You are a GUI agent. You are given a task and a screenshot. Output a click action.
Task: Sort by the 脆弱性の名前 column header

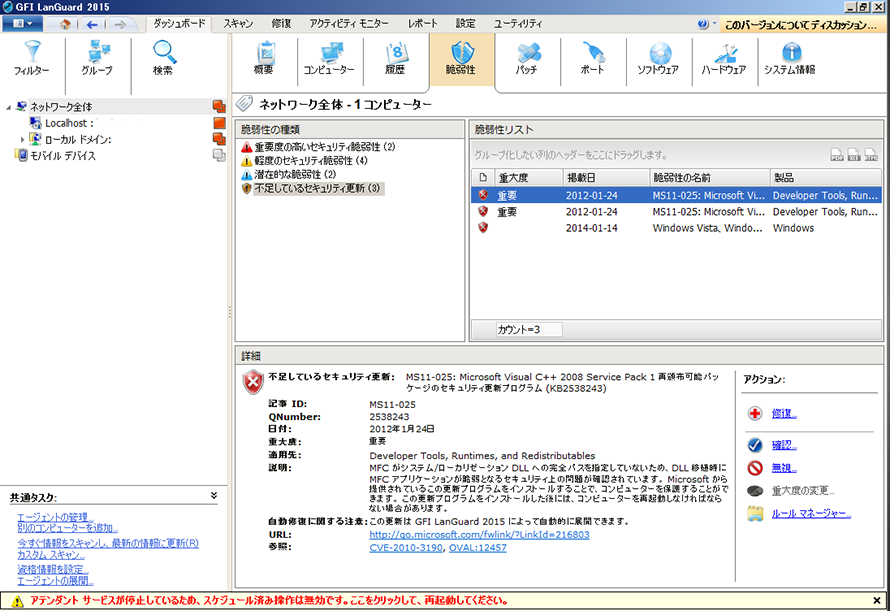pyautogui.click(x=709, y=178)
